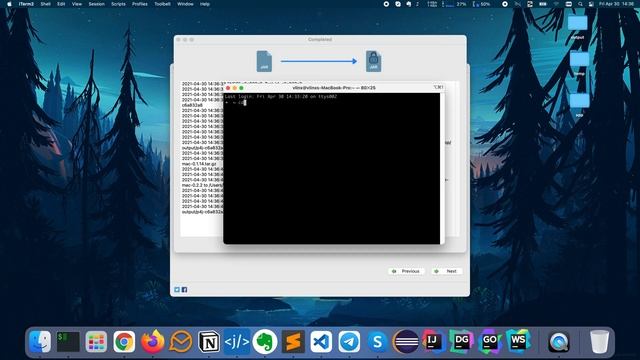The height and width of the screenshot is (360, 640).
Task: Open the Edit menu
Action: click(61, 4)
